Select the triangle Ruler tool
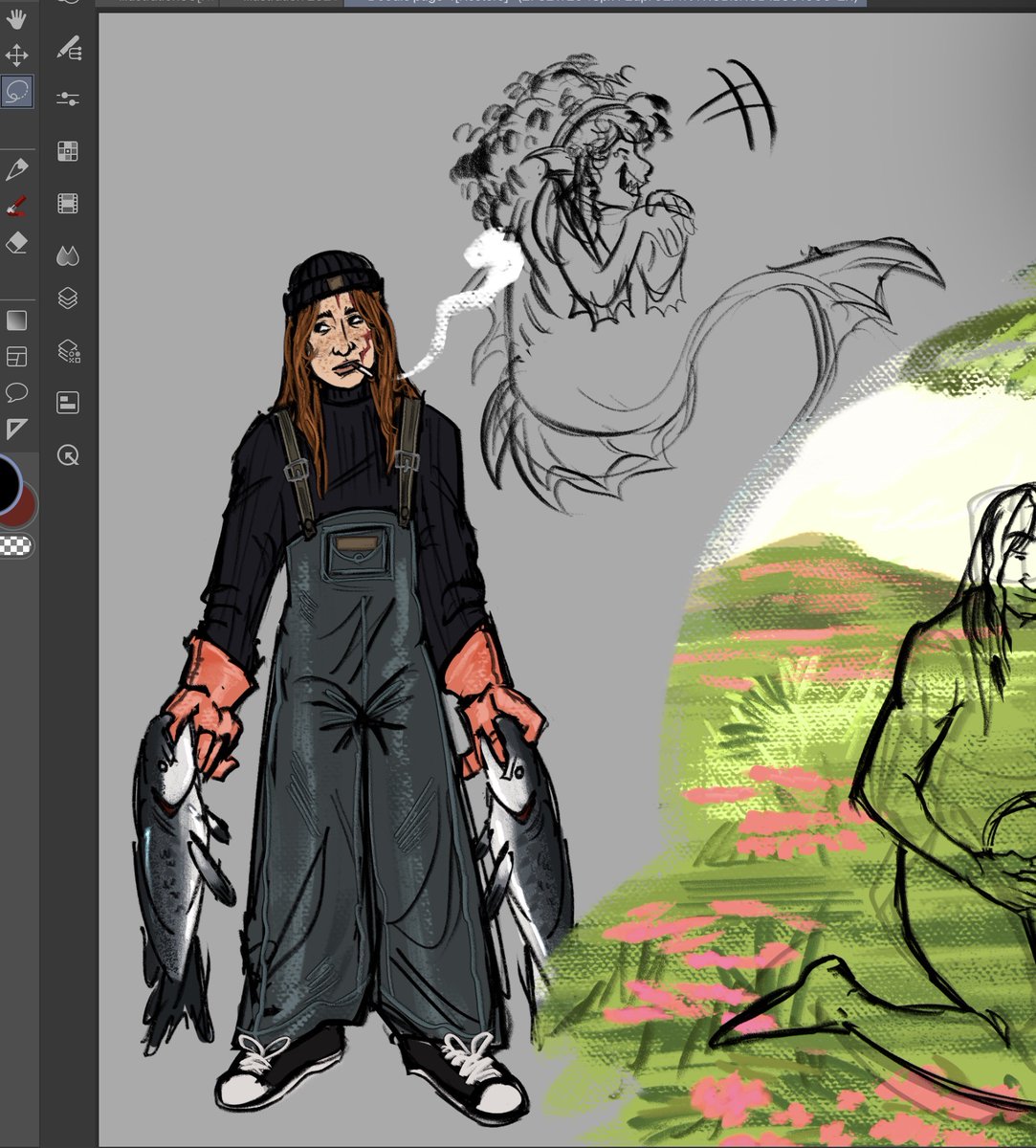The width and height of the screenshot is (1036, 1148). coord(17,429)
